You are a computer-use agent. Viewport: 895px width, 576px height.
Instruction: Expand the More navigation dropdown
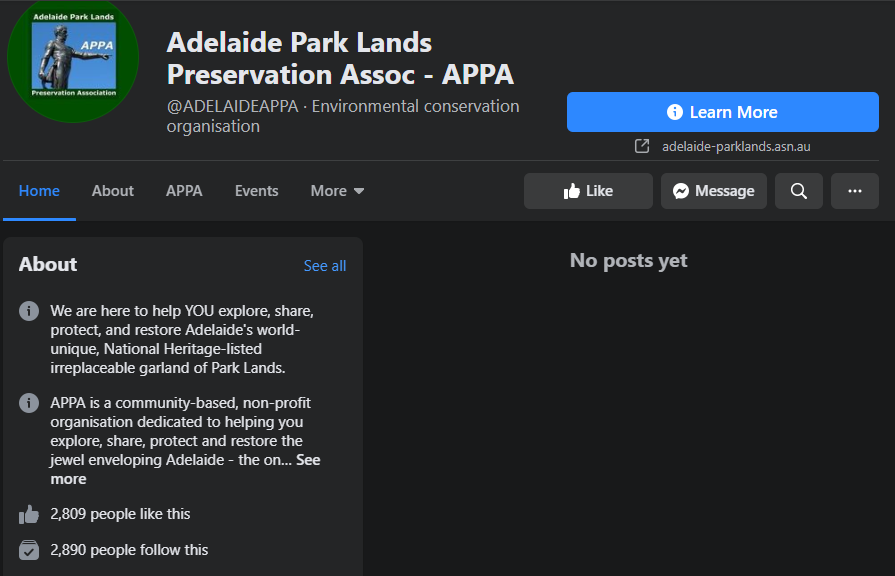[337, 190]
